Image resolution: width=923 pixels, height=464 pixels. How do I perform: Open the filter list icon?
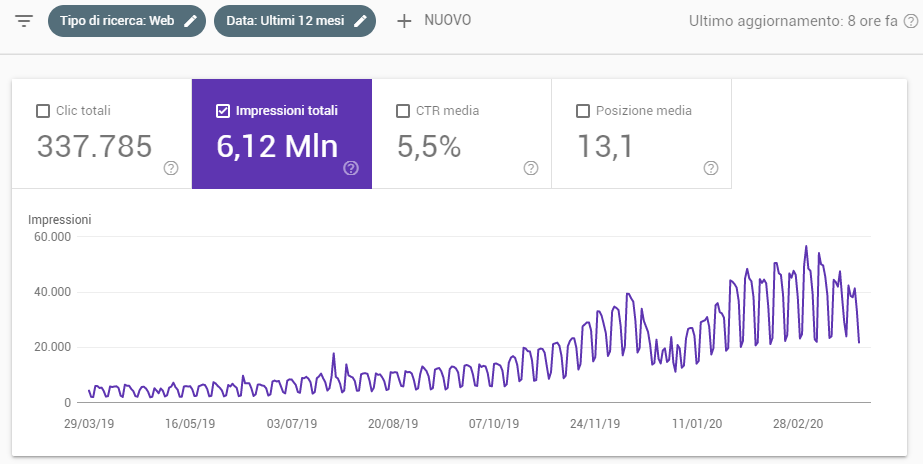tap(24, 21)
